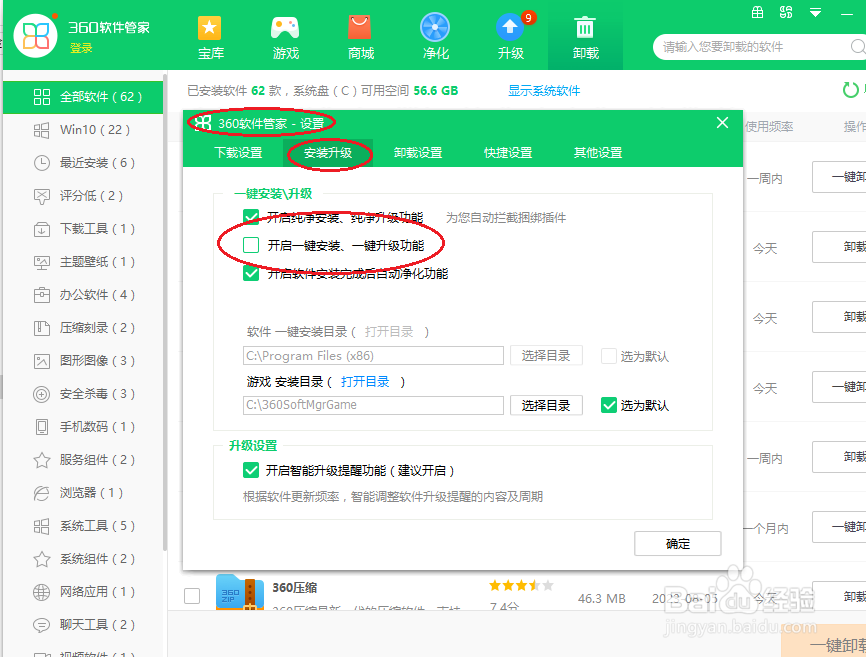Image resolution: width=866 pixels, height=657 pixels.
Task: Switch to 卸载设置 tab
Action: pos(418,153)
